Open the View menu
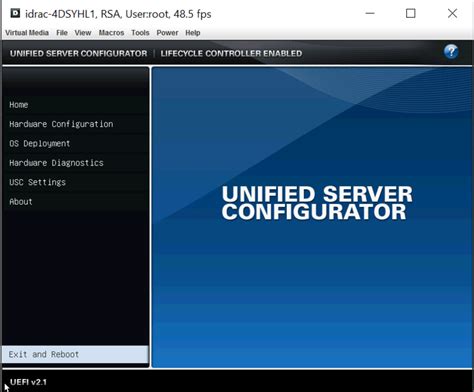 83,33
